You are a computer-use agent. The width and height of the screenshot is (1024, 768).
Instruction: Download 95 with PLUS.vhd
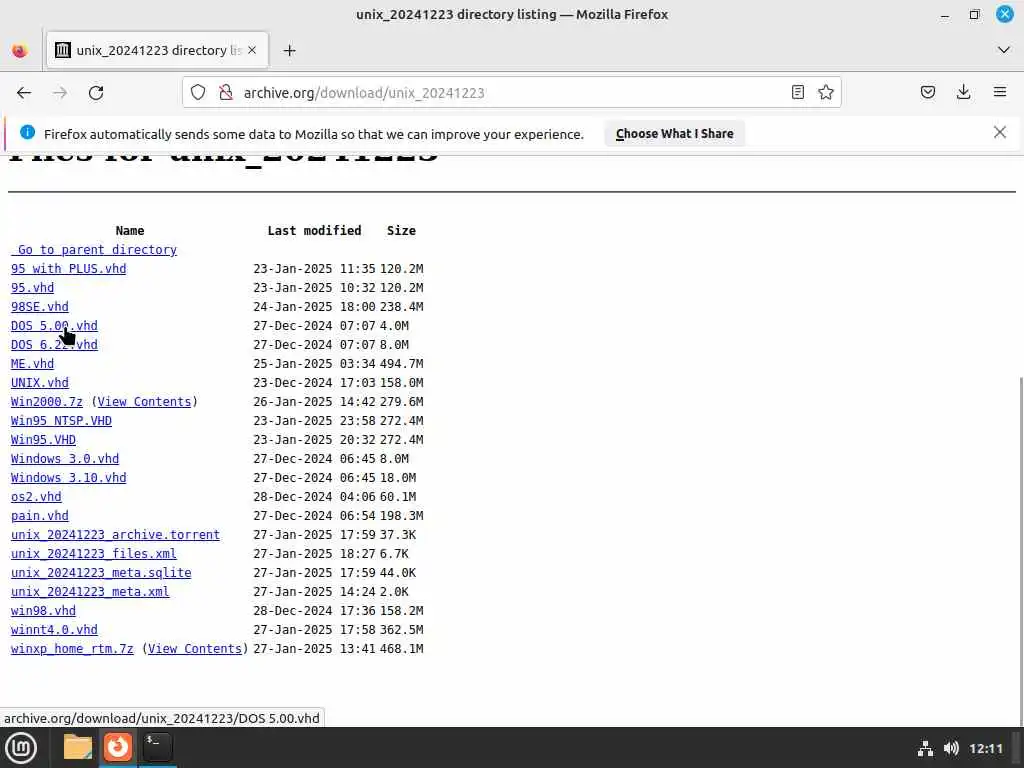69,268
